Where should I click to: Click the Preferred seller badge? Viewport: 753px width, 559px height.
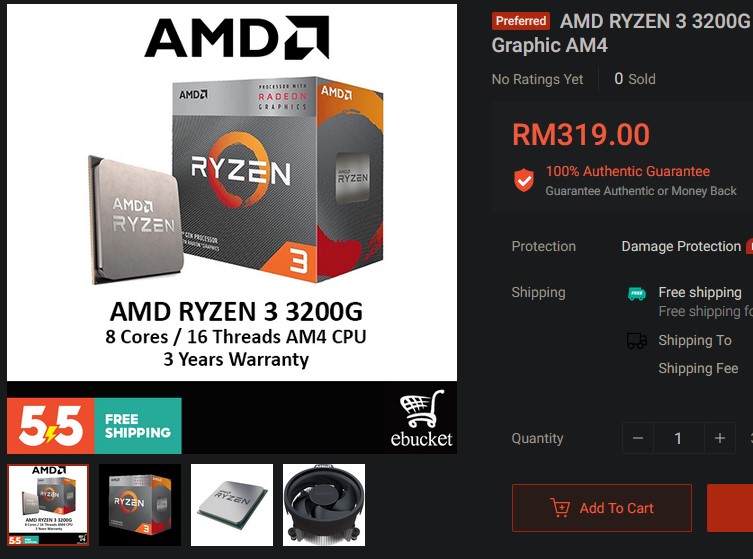click(x=521, y=21)
